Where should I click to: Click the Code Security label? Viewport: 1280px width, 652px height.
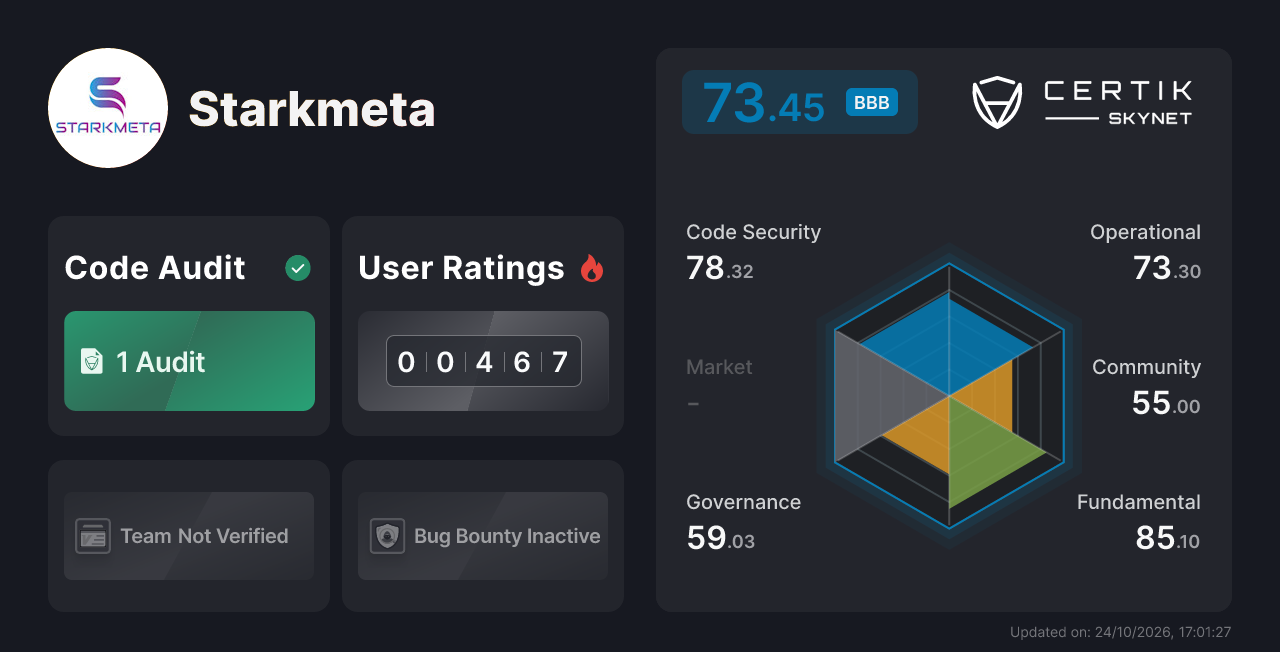pyautogui.click(x=753, y=232)
